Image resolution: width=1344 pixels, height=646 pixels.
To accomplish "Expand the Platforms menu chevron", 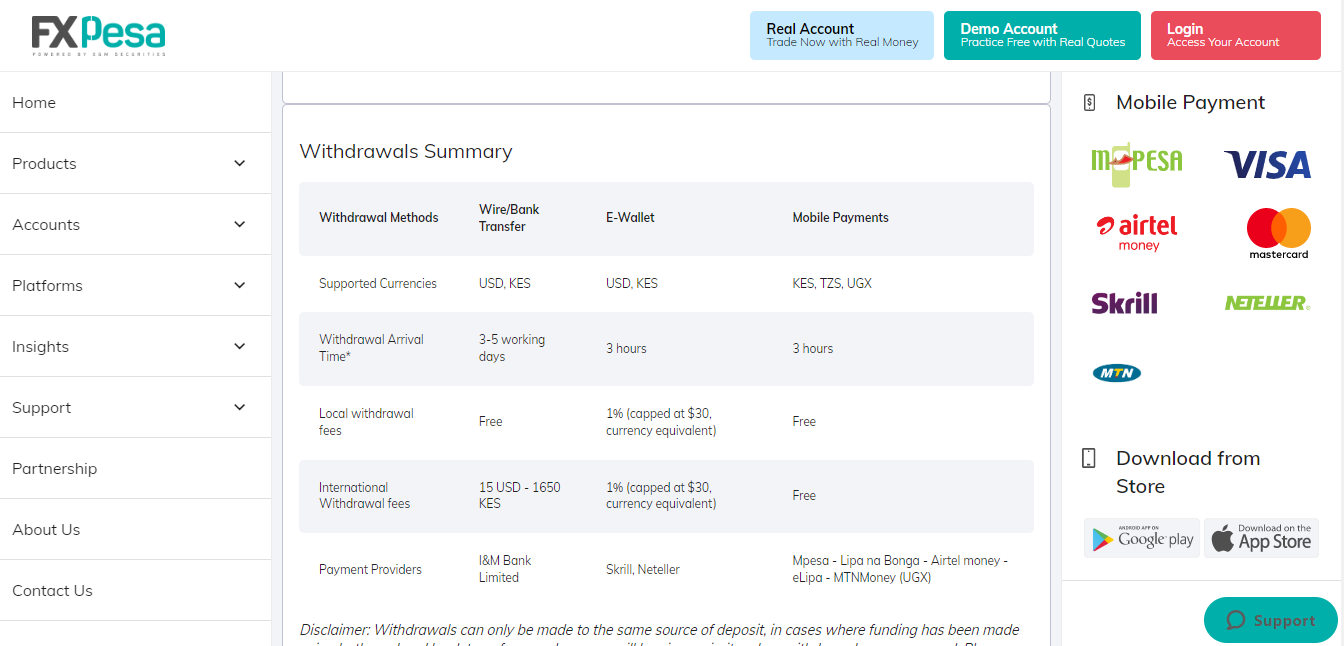I will point(240,285).
